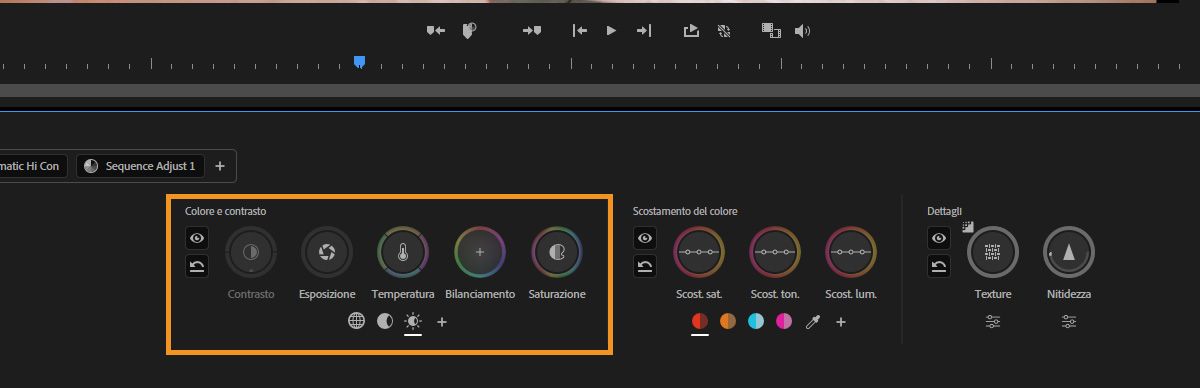This screenshot has height=388, width=1200.
Task: Click the speaker volume icon
Action: tap(802, 31)
